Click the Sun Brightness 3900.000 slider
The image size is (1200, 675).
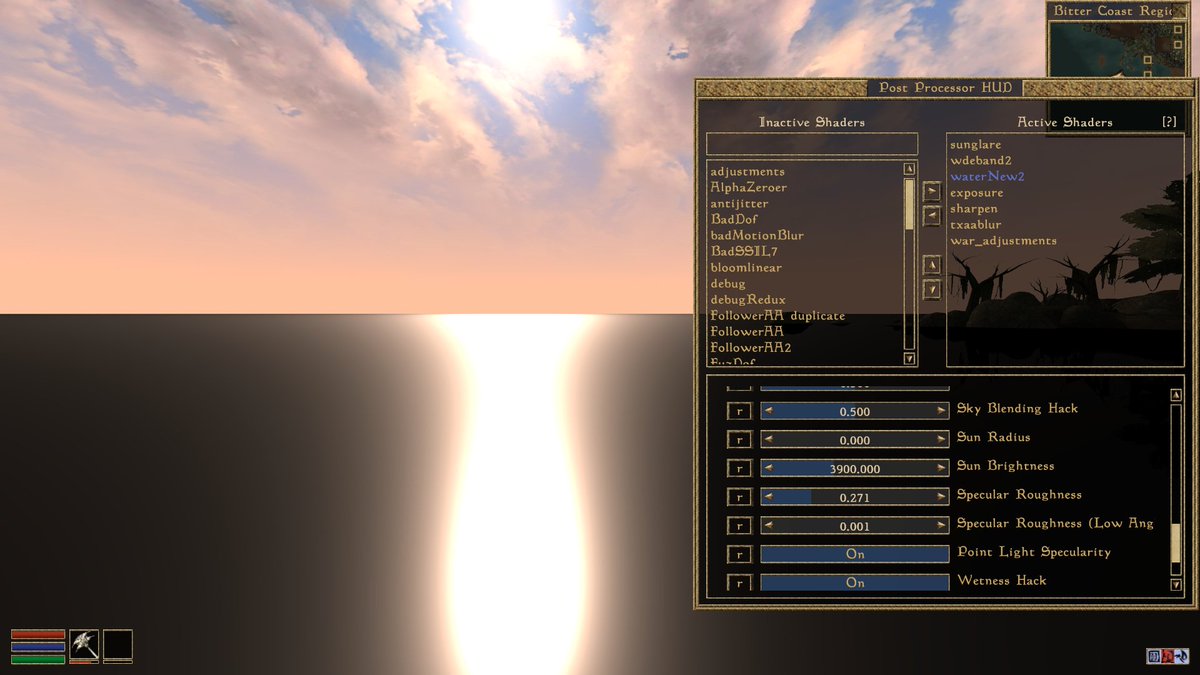point(855,468)
